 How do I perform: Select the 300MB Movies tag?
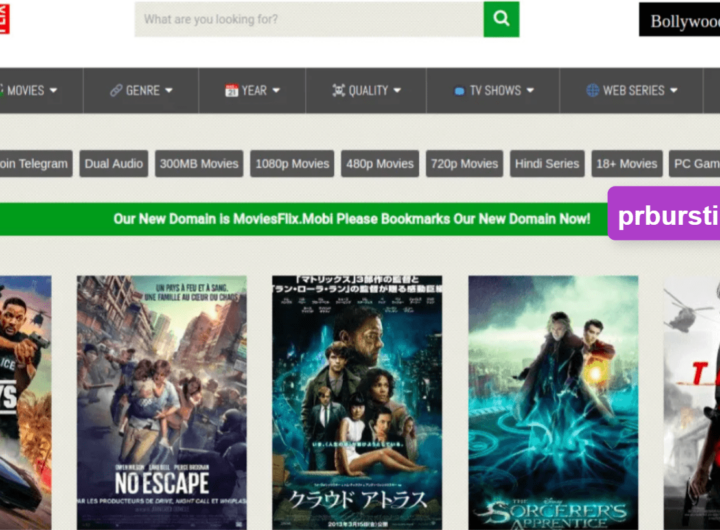[x=199, y=164]
